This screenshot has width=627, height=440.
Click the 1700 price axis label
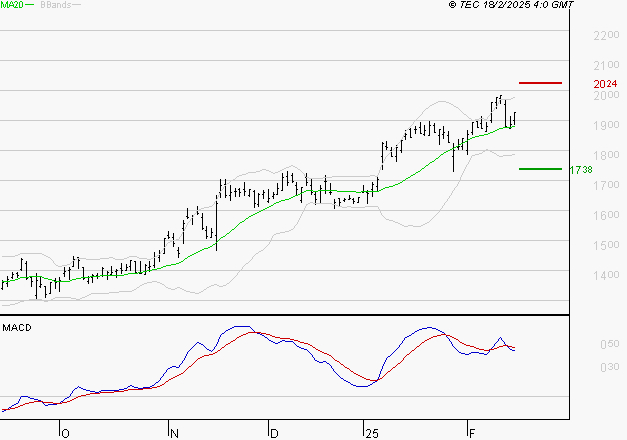click(x=606, y=185)
